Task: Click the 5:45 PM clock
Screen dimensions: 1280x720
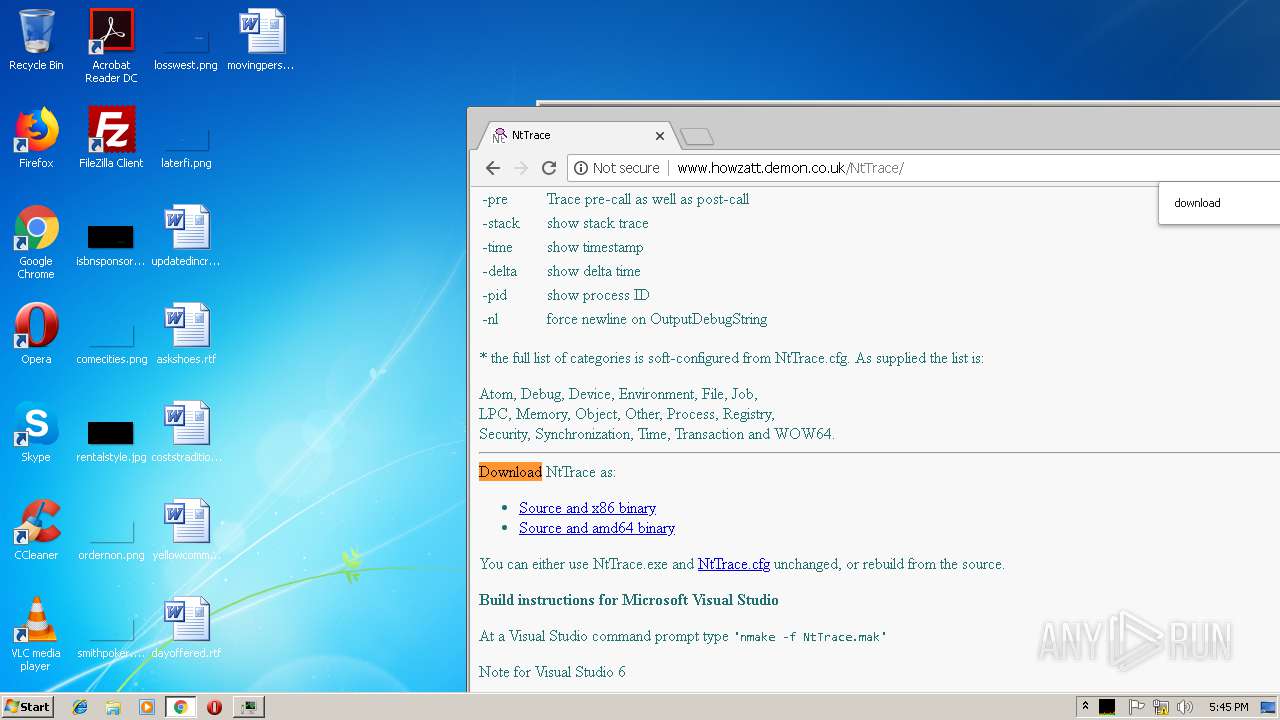Action: pyautogui.click(x=1228, y=707)
